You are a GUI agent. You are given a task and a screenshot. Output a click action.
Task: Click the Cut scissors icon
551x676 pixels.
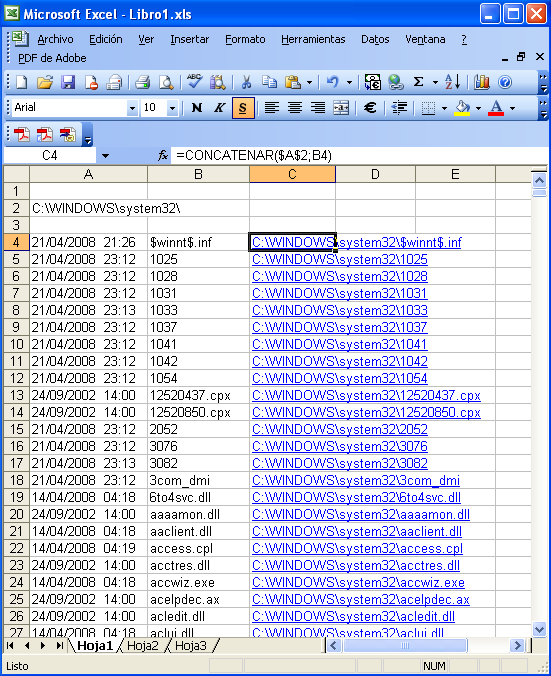[x=246, y=82]
